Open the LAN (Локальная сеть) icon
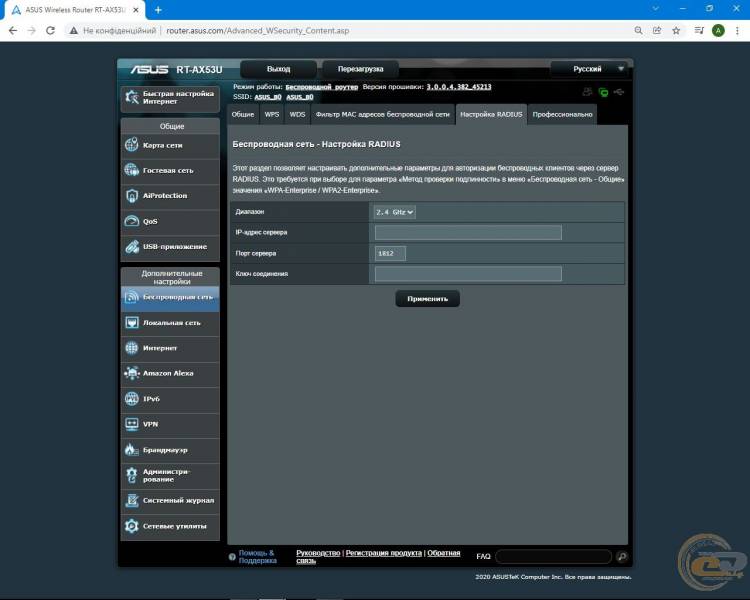 pos(132,322)
